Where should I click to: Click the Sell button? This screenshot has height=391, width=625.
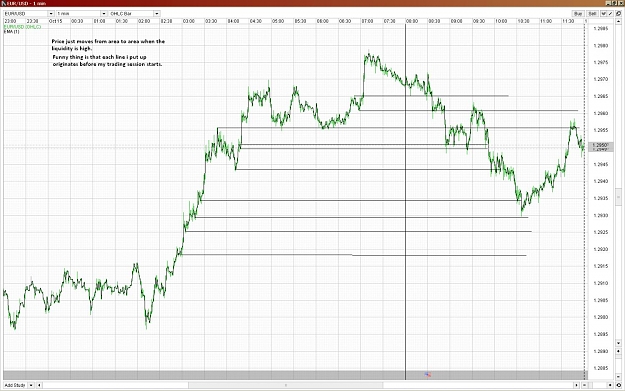592,14
